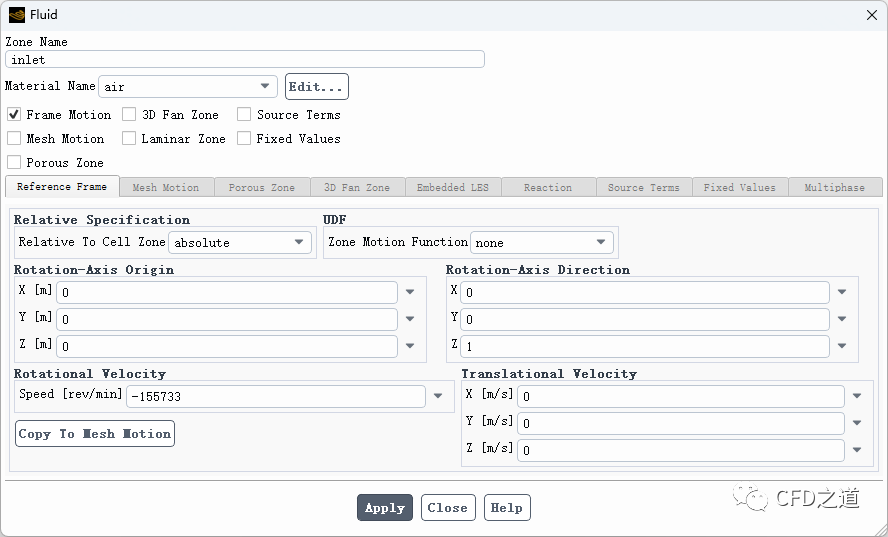Expand the Translational Velocity Z options arrow

point(857,450)
